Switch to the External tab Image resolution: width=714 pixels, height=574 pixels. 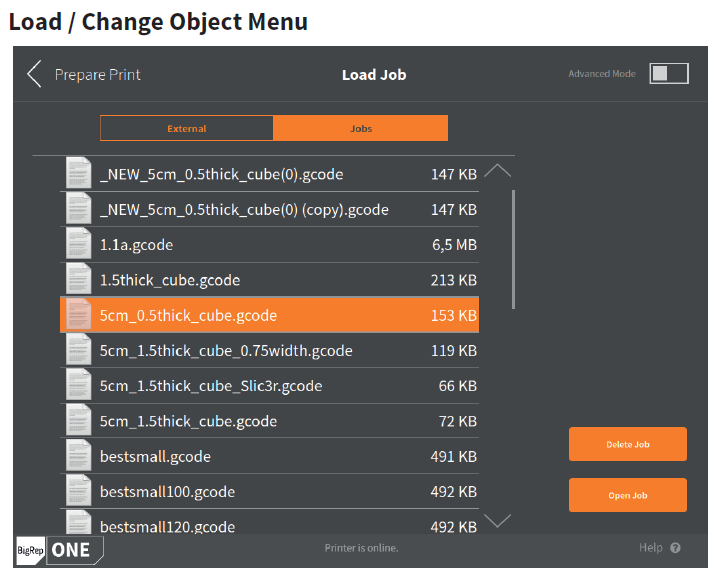tap(187, 128)
